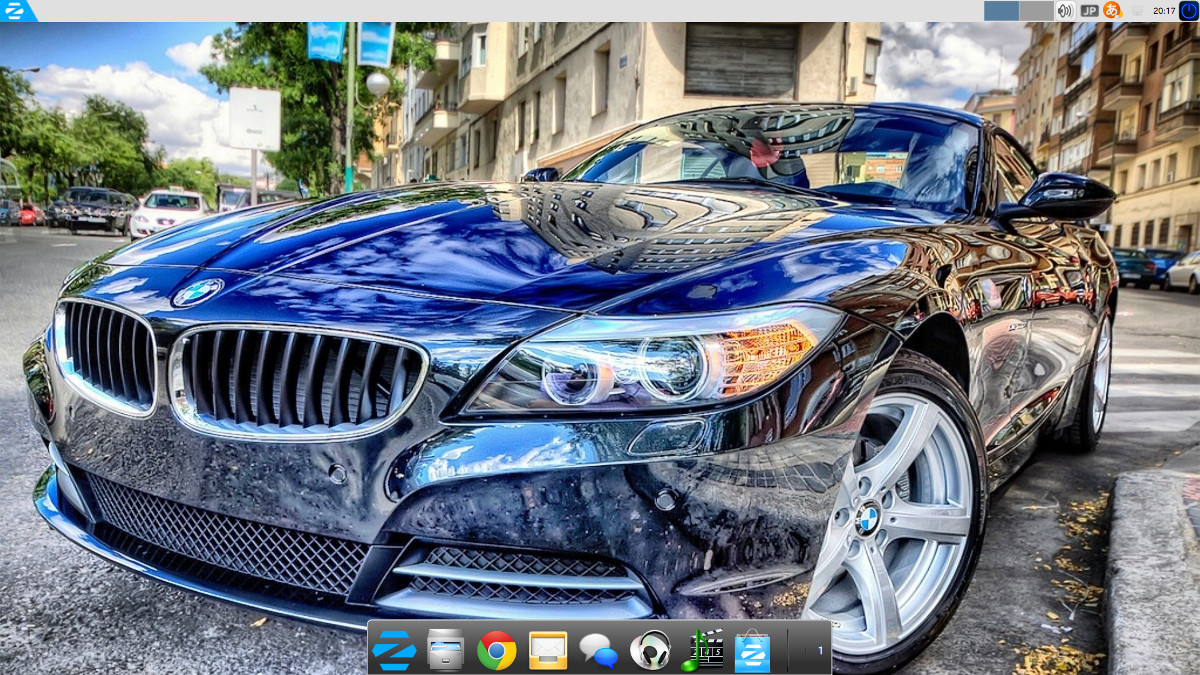The image size is (1200, 675).
Task: Open the orange Japanese input method icon
Action: pos(1112,10)
